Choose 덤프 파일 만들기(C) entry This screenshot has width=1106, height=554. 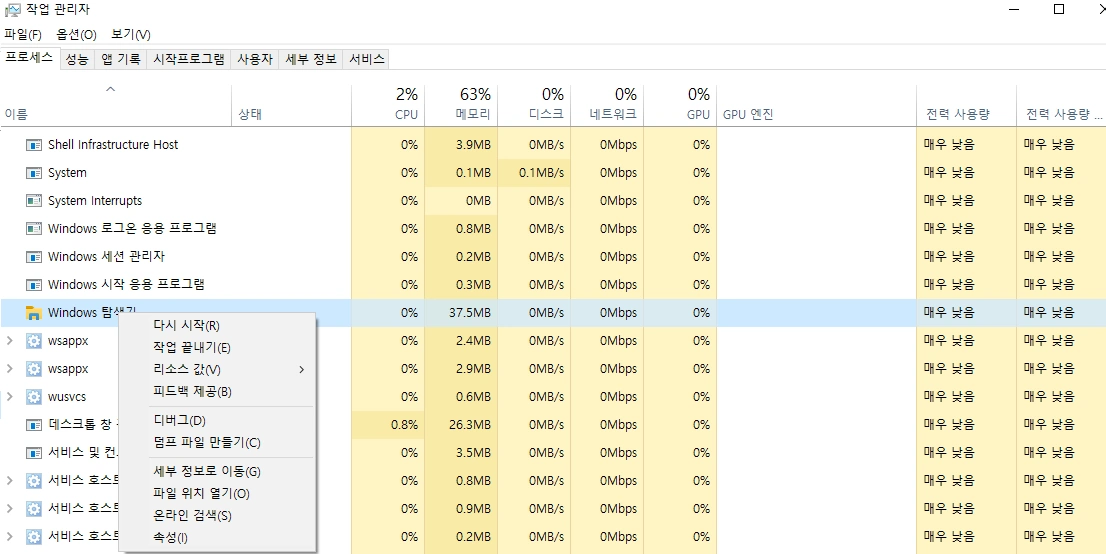[217, 442]
